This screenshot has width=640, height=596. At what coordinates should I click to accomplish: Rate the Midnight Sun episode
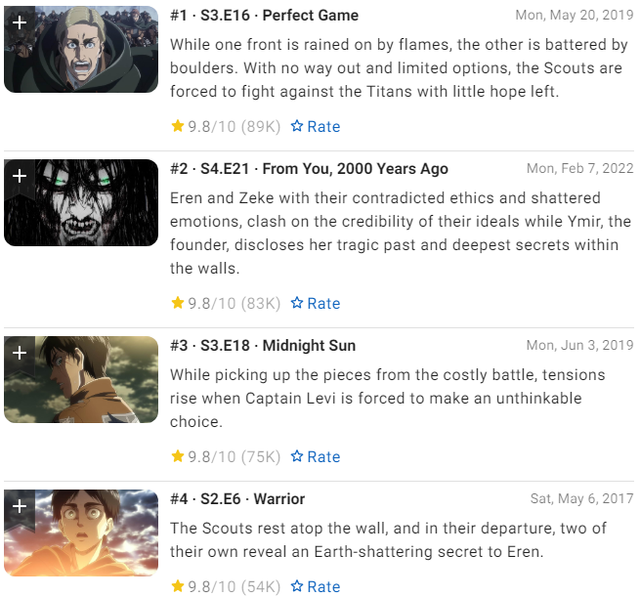point(323,456)
